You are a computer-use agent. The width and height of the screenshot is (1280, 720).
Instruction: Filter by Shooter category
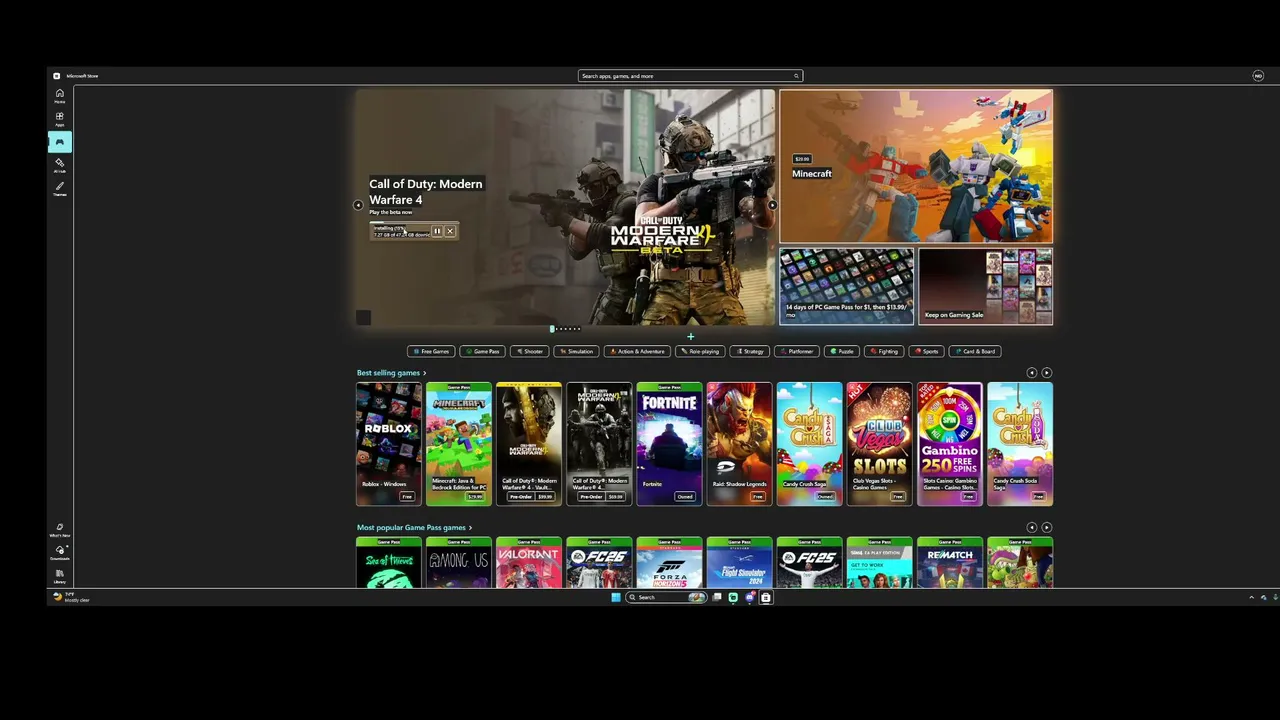point(530,351)
